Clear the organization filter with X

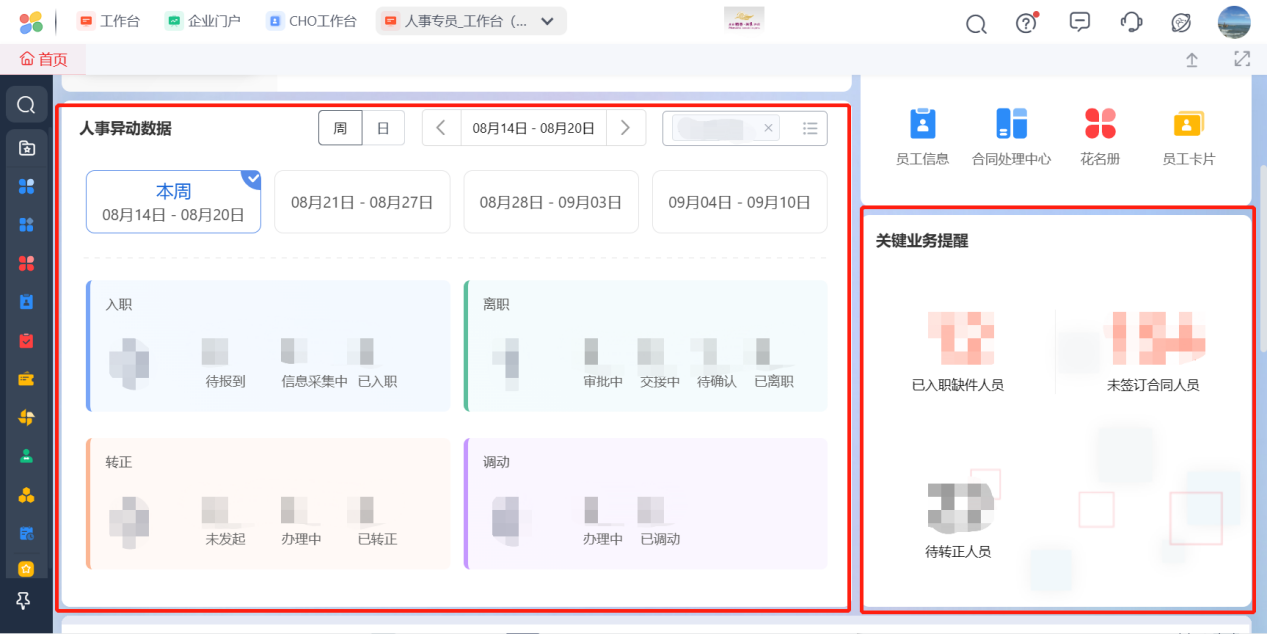(x=768, y=128)
